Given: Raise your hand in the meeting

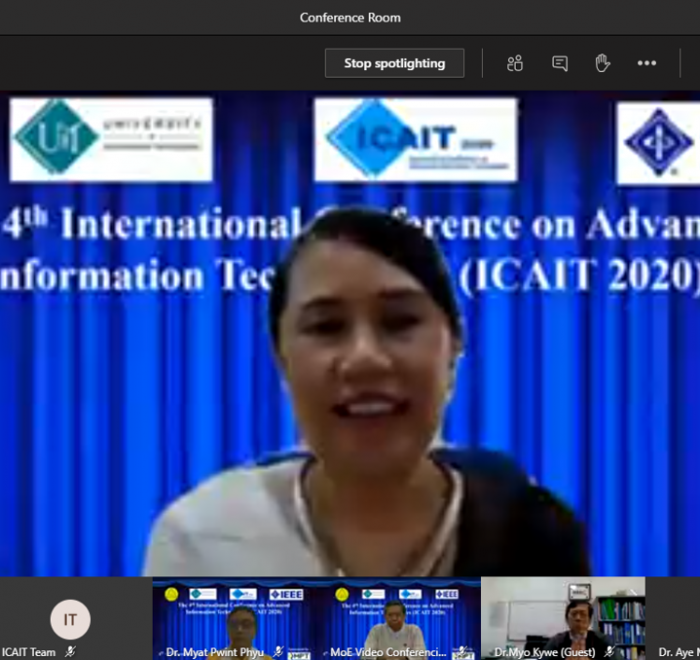Looking at the screenshot, I should [603, 63].
